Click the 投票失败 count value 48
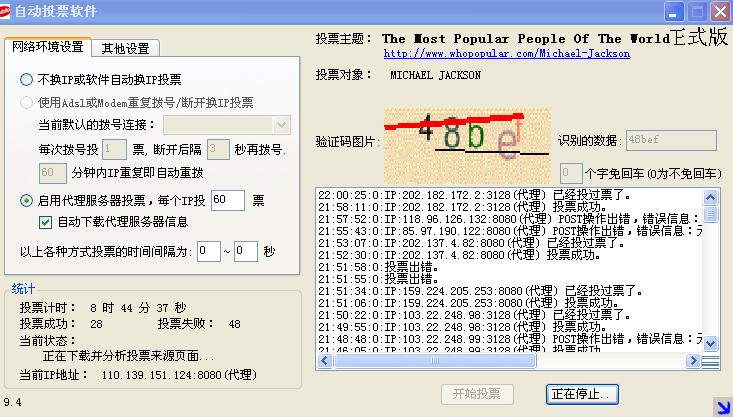 pyautogui.click(x=235, y=324)
